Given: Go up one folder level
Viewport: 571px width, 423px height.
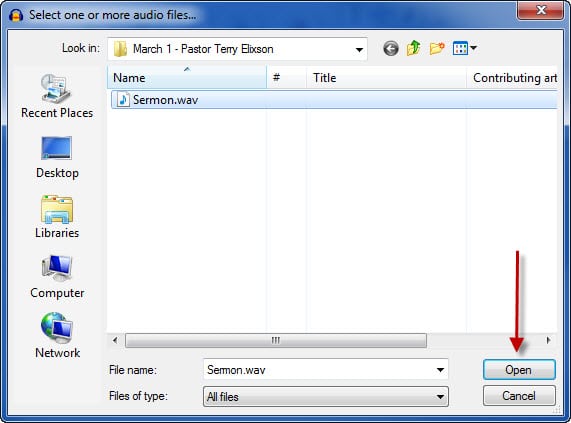Looking at the screenshot, I should click(414, 48).
